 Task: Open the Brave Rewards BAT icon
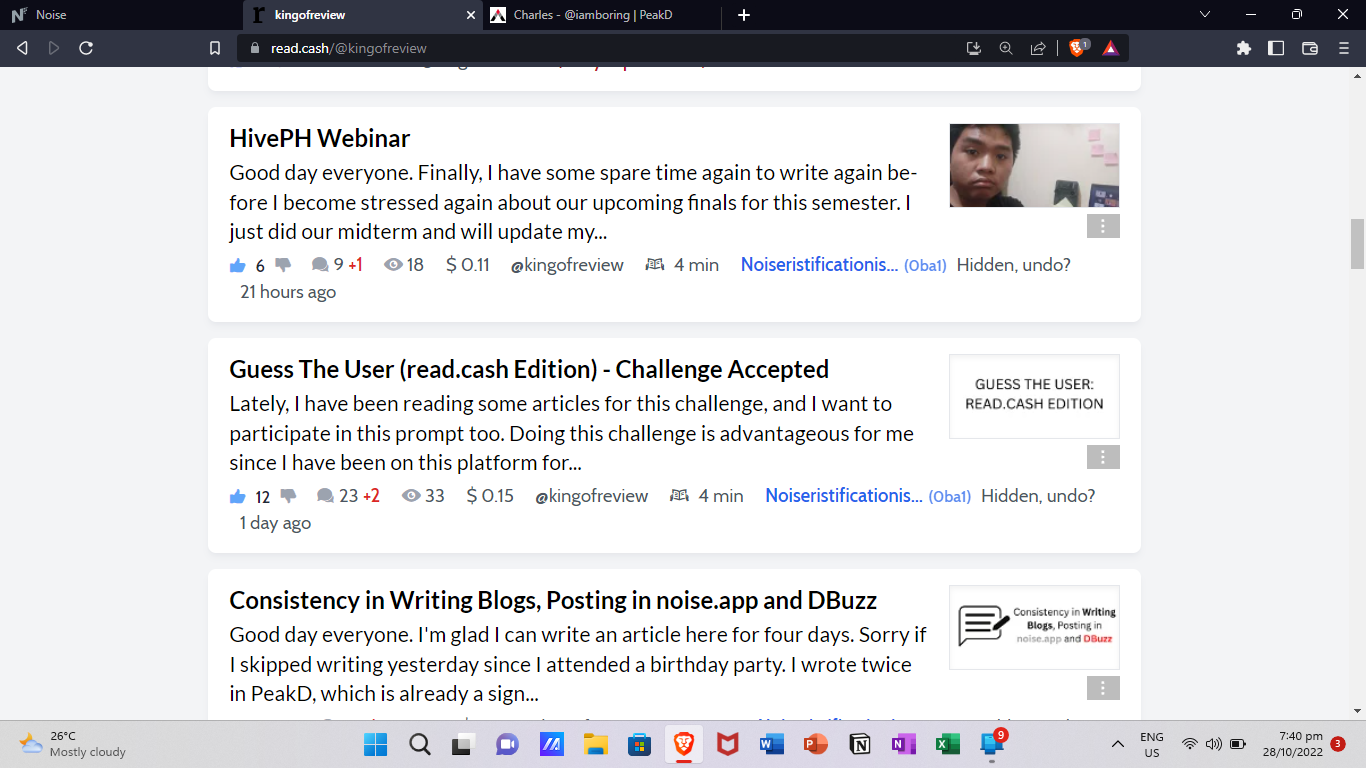pos(1110,48)
